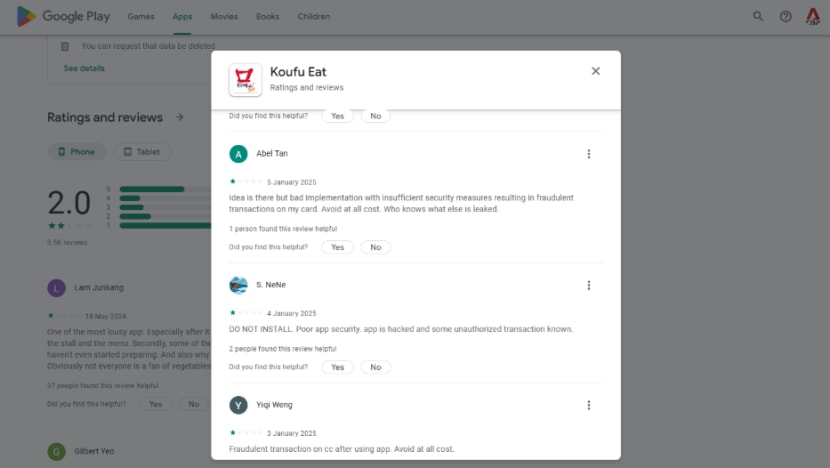Image resolution: width=830 pixels, height=468 pixels.
Task: Select the Tablet device filter chip
Action: (x=142, y=152)
